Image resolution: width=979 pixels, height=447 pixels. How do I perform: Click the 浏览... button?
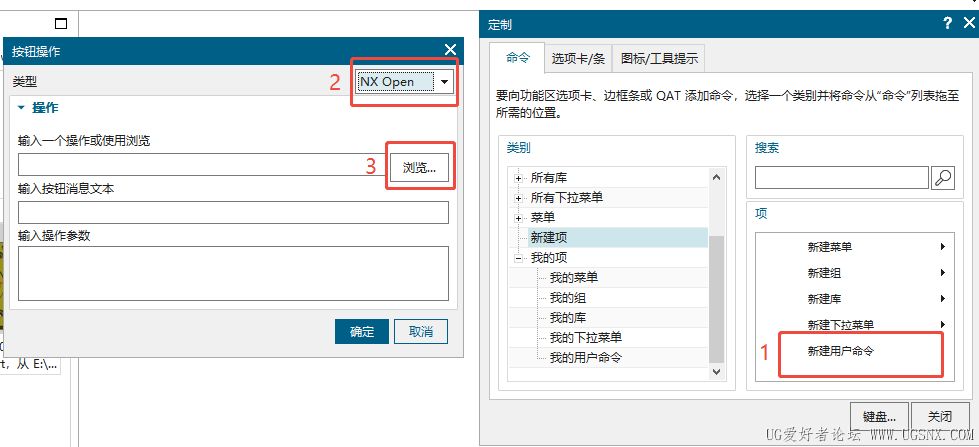tap(420, 167)
